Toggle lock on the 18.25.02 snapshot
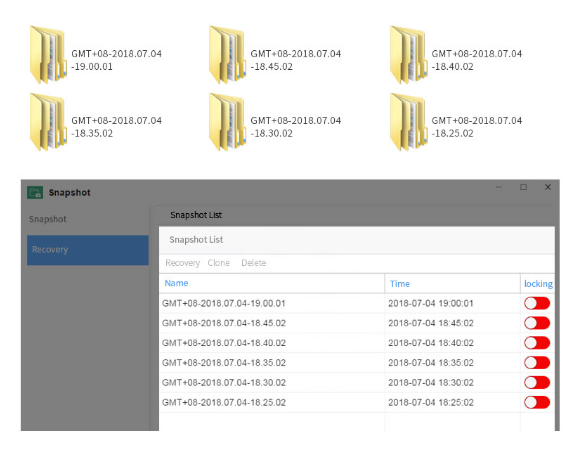This screenshot has width=580, height=453. 537,402
